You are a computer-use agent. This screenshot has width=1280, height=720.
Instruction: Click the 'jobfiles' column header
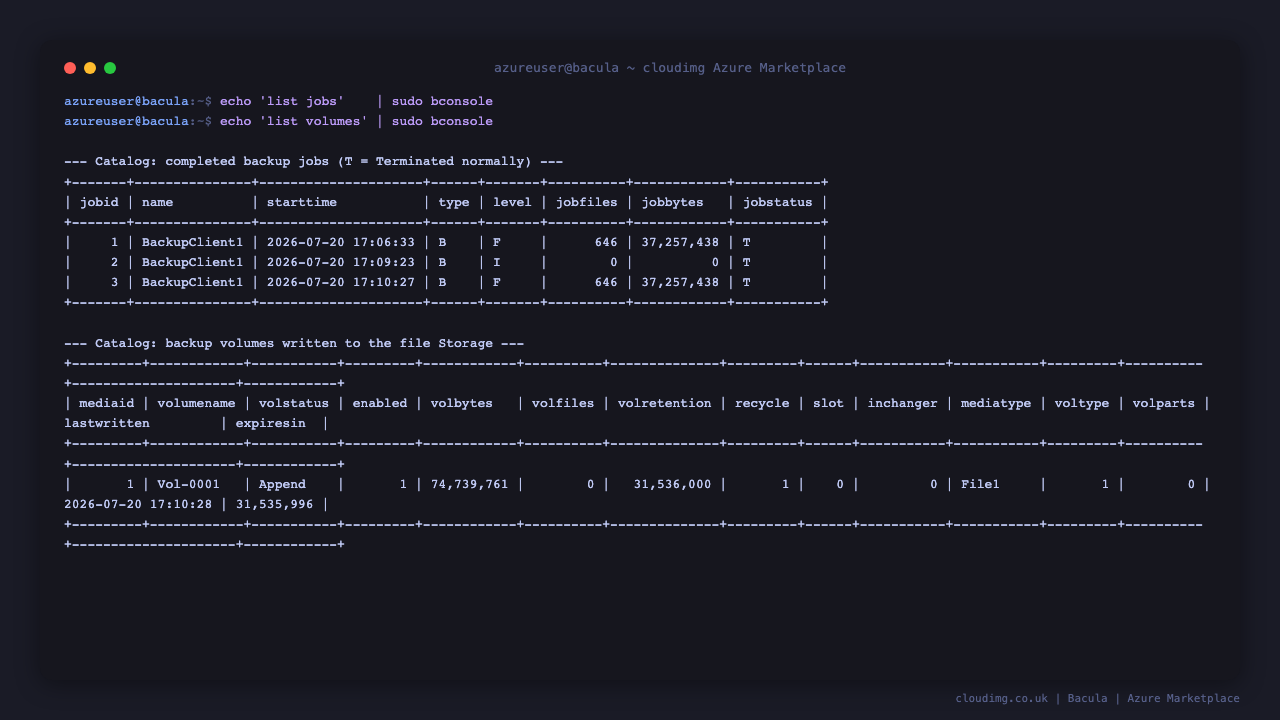pos(586,203)
